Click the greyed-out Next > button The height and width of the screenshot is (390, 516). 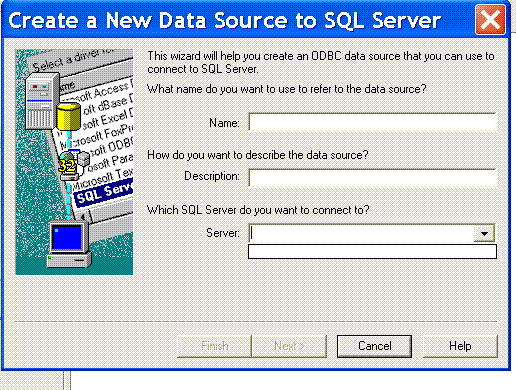tap(289, 346)
